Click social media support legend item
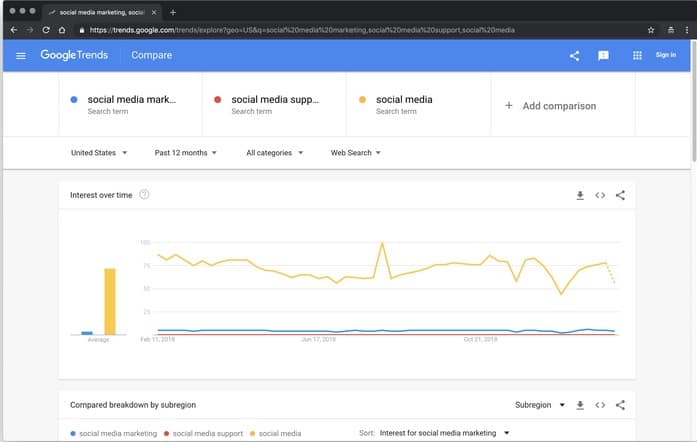The height and width of the screenshot is (443, 697). [204, 433]
